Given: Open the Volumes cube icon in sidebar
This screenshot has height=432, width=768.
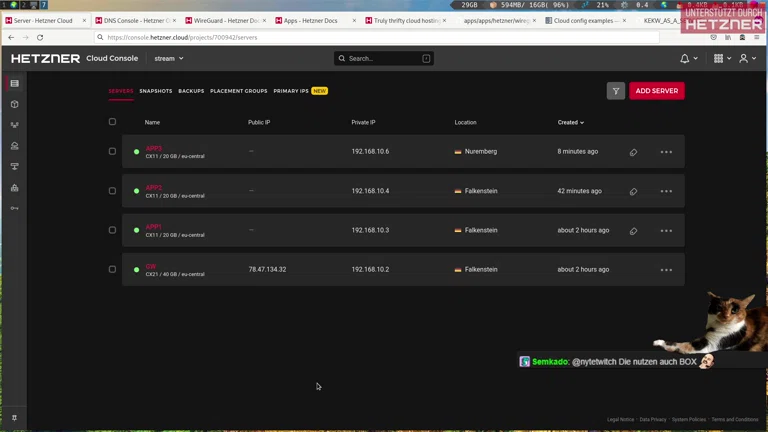Looking at the screenshot, I should pyautogui.click(x=15, y=104).
